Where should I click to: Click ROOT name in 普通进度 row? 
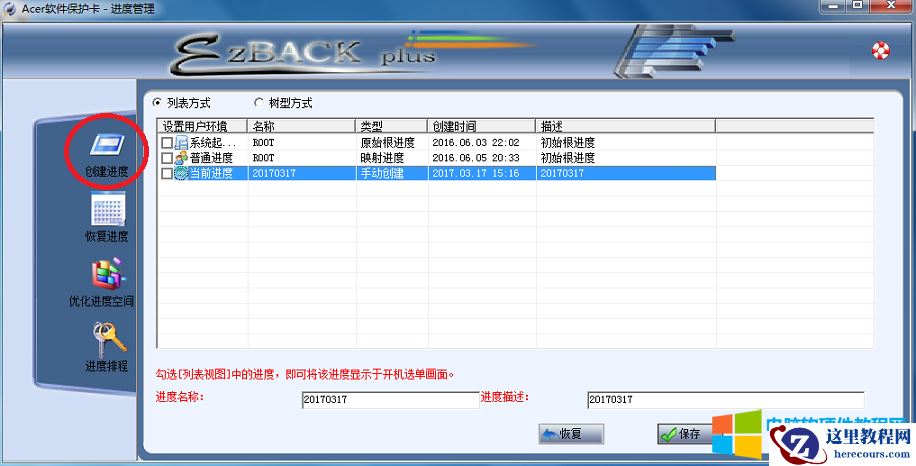coord(263,158)
